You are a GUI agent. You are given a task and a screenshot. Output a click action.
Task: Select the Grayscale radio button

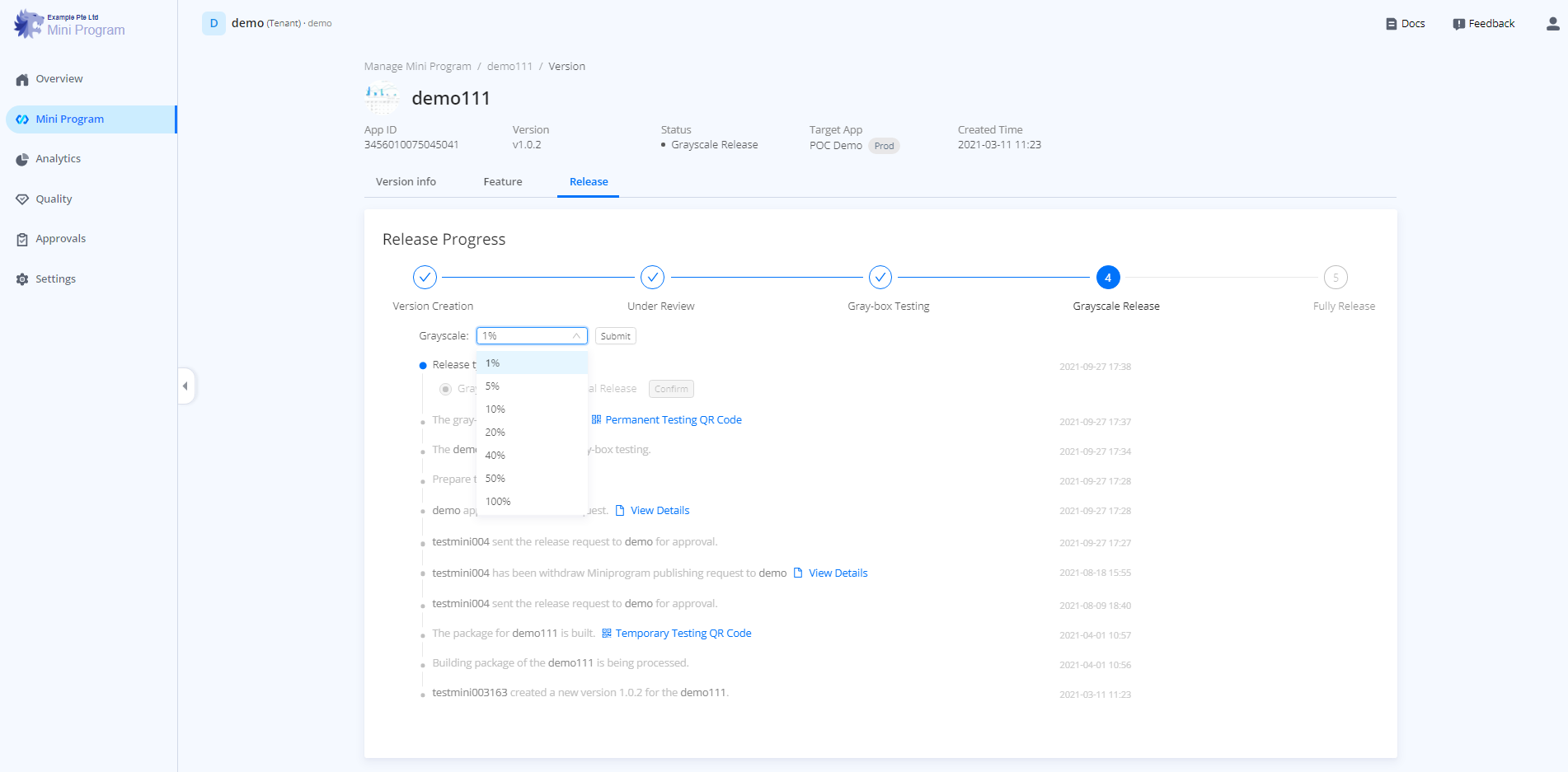445,389
